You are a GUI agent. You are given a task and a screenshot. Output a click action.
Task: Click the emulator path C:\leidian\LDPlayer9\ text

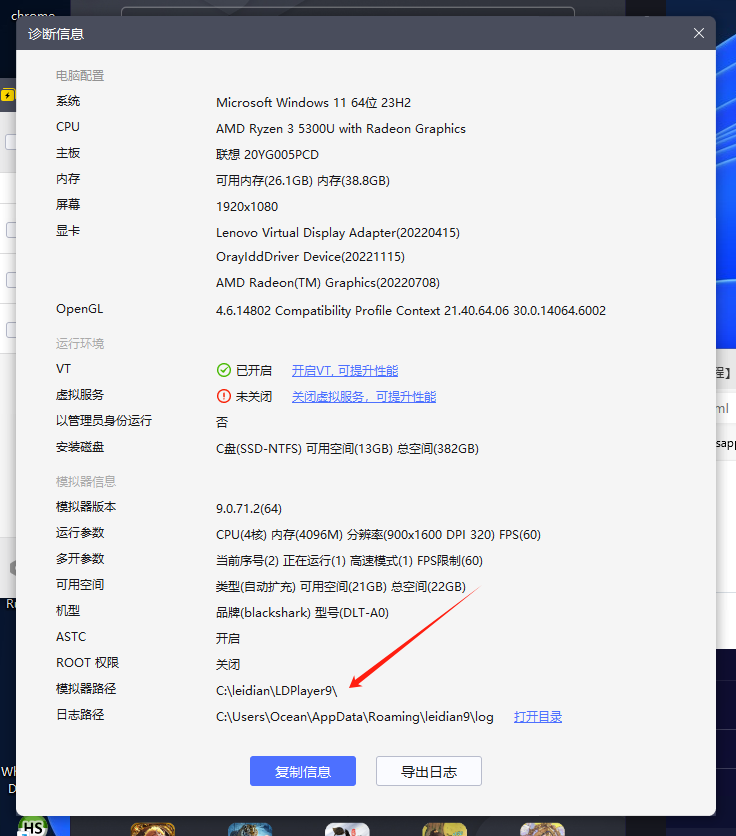[276, 690]
